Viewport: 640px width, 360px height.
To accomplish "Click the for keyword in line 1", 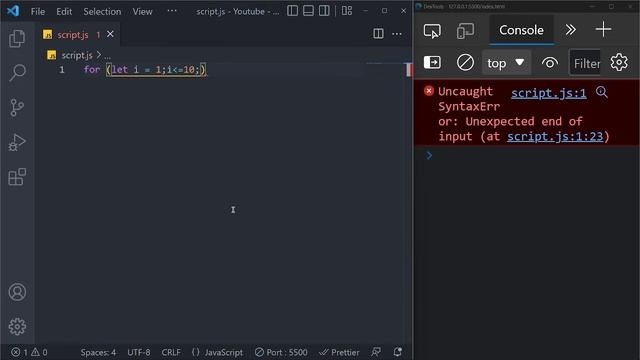I will pyautogui.click(x=92, y=70).
